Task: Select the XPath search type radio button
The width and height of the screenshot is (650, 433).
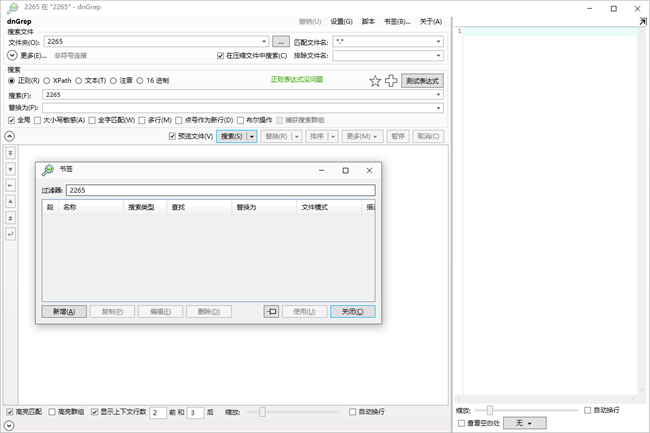Action: pyautogui.click(x=45, y=80)
